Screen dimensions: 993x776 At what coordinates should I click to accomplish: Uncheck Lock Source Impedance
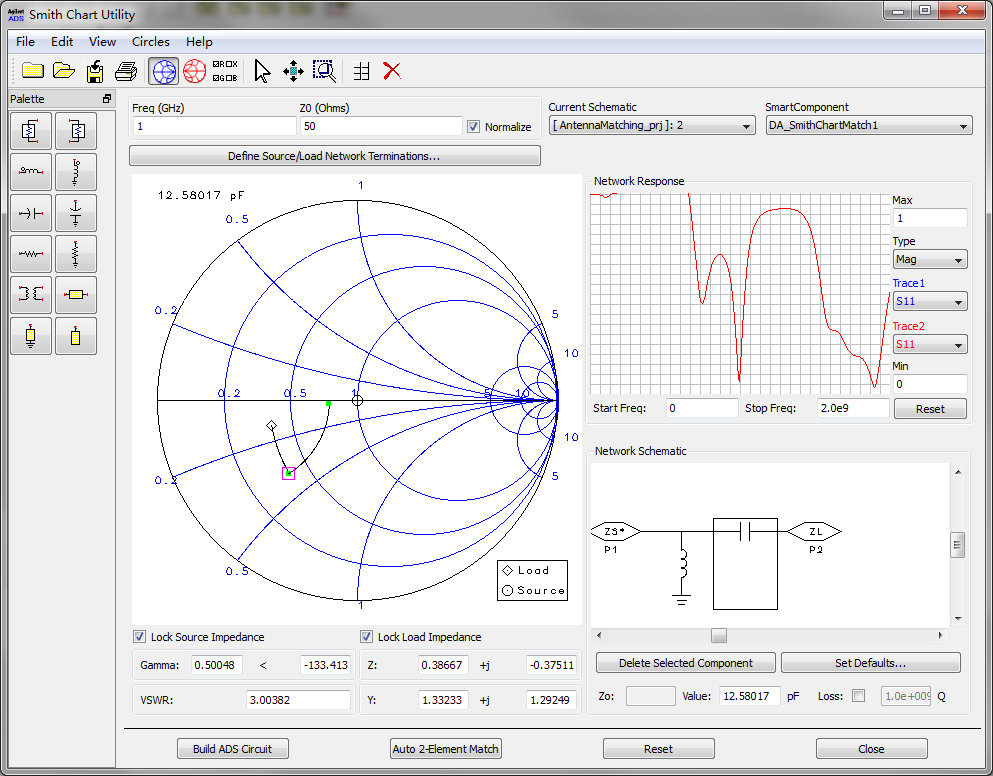[x=139, y=637]
